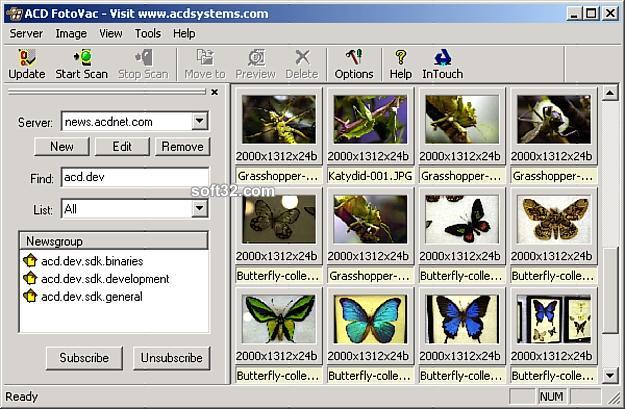
Task: Open the View menu
Action: [x=110, y=33]
